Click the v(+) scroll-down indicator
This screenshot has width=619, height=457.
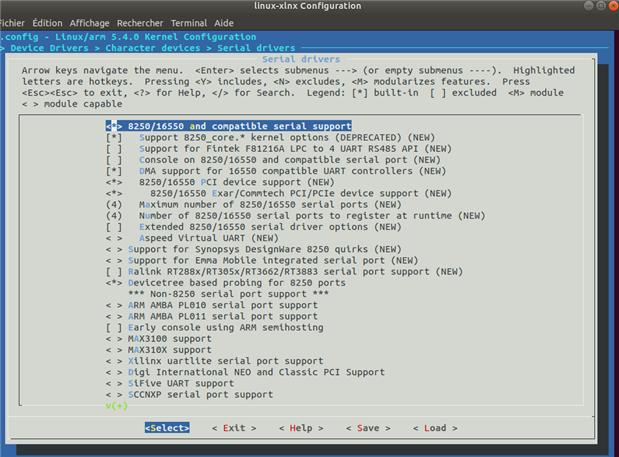(116, 406)
